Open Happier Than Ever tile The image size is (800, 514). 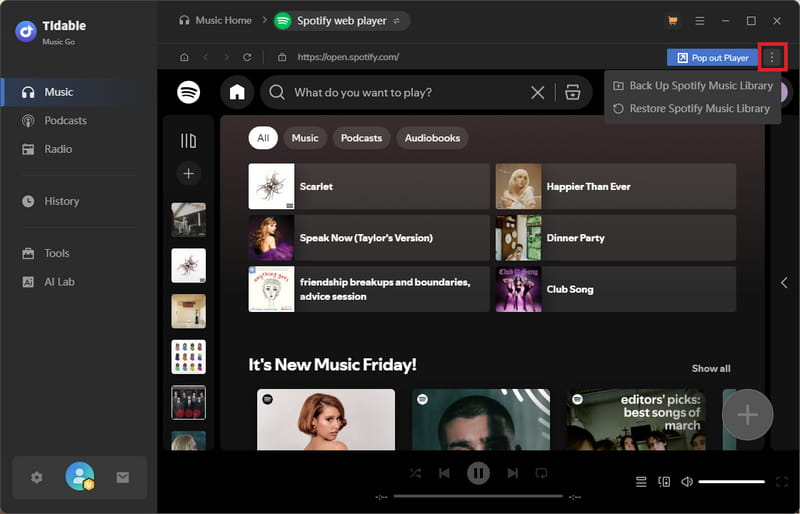(x=616, y=186)
